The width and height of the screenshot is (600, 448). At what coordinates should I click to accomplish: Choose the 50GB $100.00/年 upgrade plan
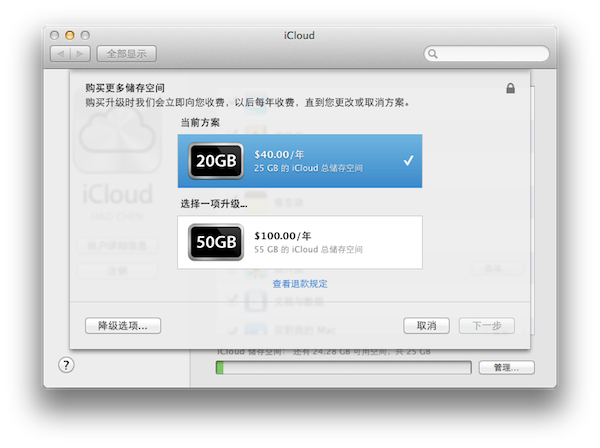tap(300, 242)
